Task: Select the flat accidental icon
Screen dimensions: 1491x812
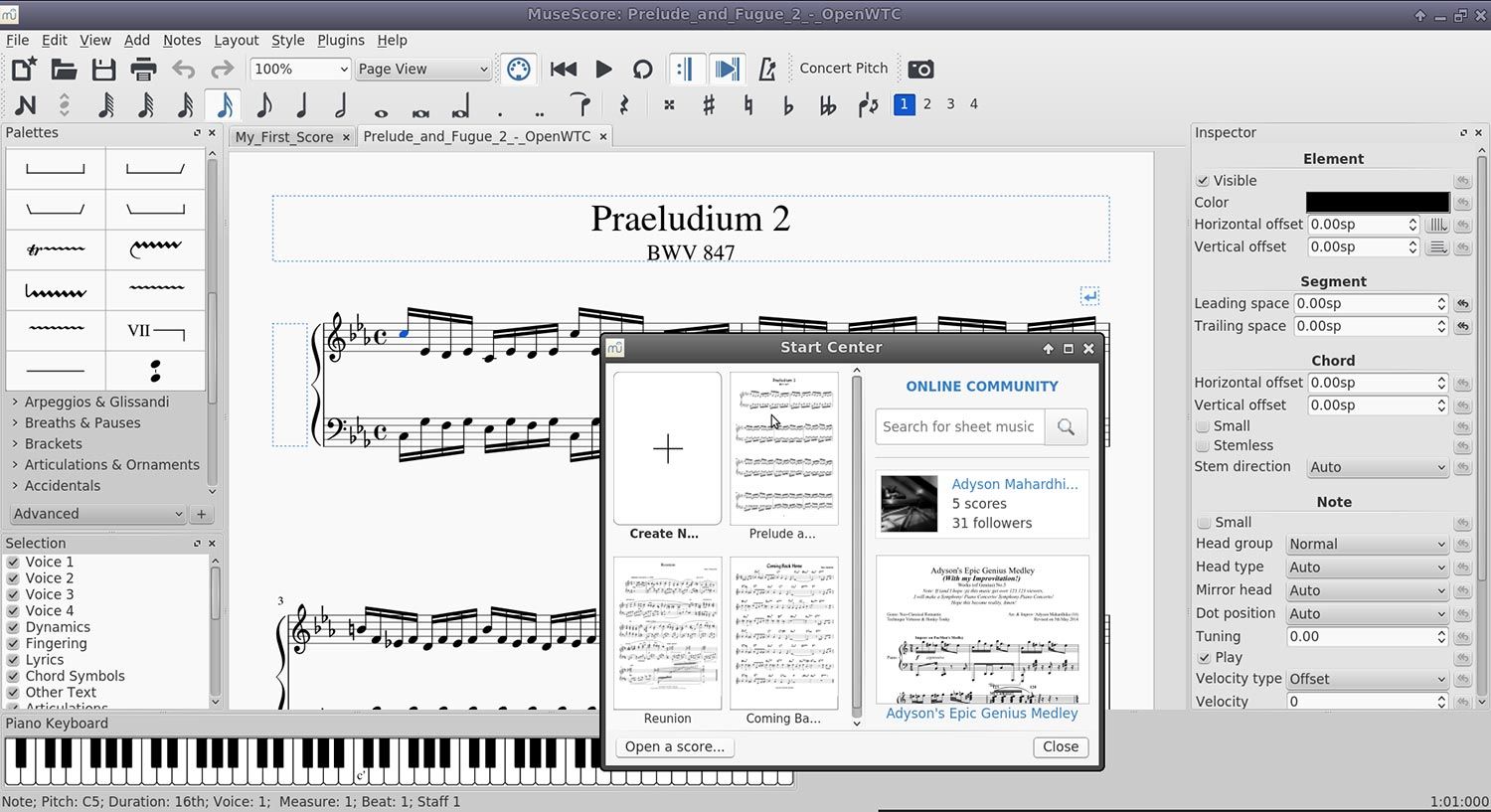Action: click(x=787, y=104)
